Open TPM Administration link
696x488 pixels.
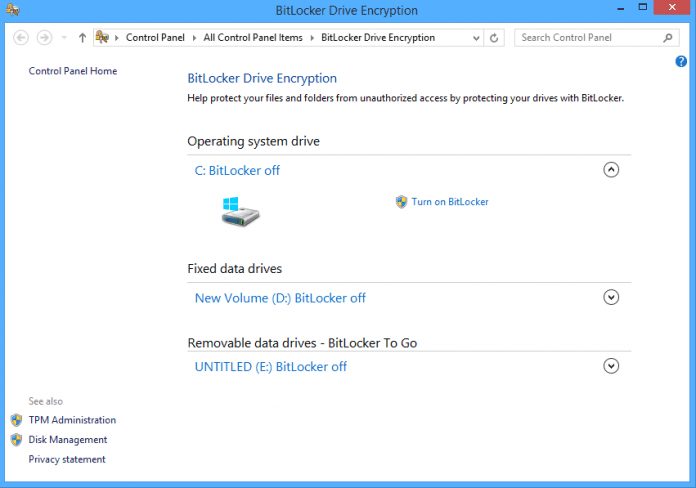72,420
